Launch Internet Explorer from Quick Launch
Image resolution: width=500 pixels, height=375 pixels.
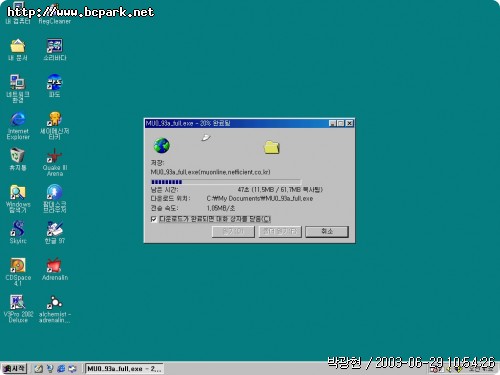click(61, 369)
